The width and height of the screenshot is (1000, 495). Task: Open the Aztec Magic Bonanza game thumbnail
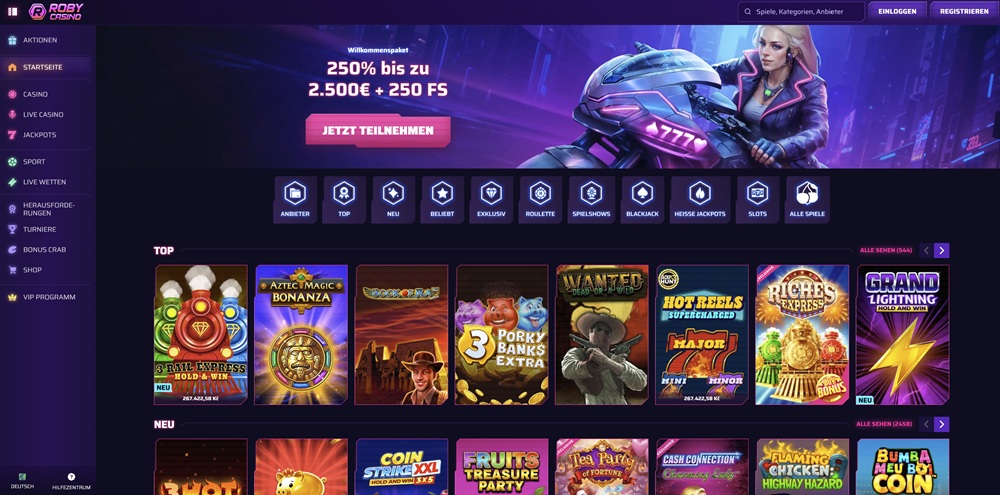click(302, 335)
